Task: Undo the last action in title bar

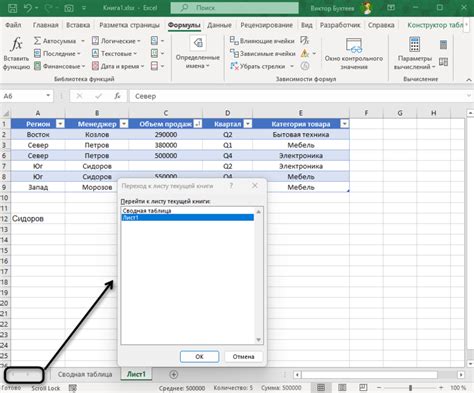Action: [28, 8]
